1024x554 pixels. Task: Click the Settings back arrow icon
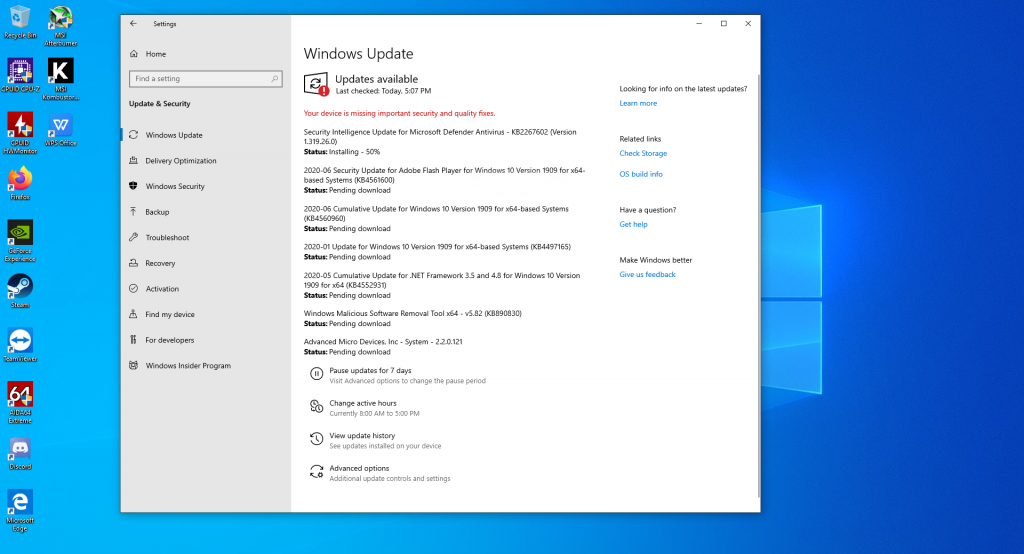click(134, 23)
